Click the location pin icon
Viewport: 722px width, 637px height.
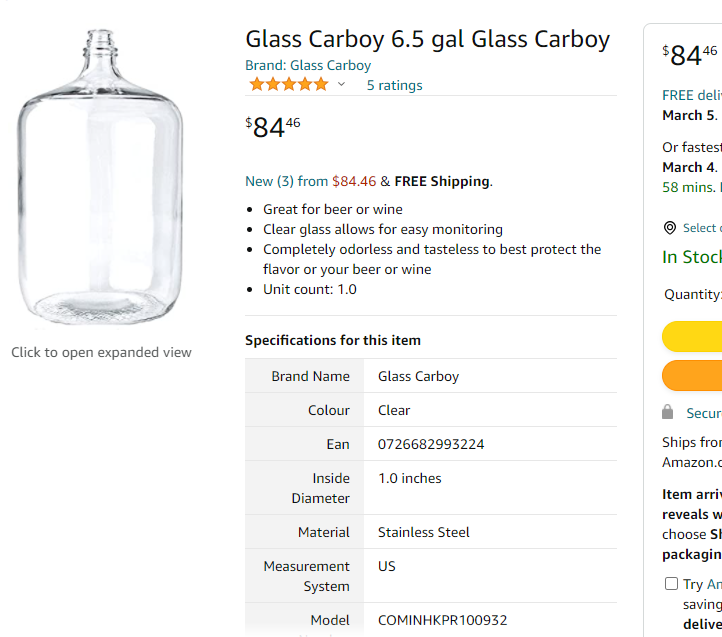click(x=670, y=228)
